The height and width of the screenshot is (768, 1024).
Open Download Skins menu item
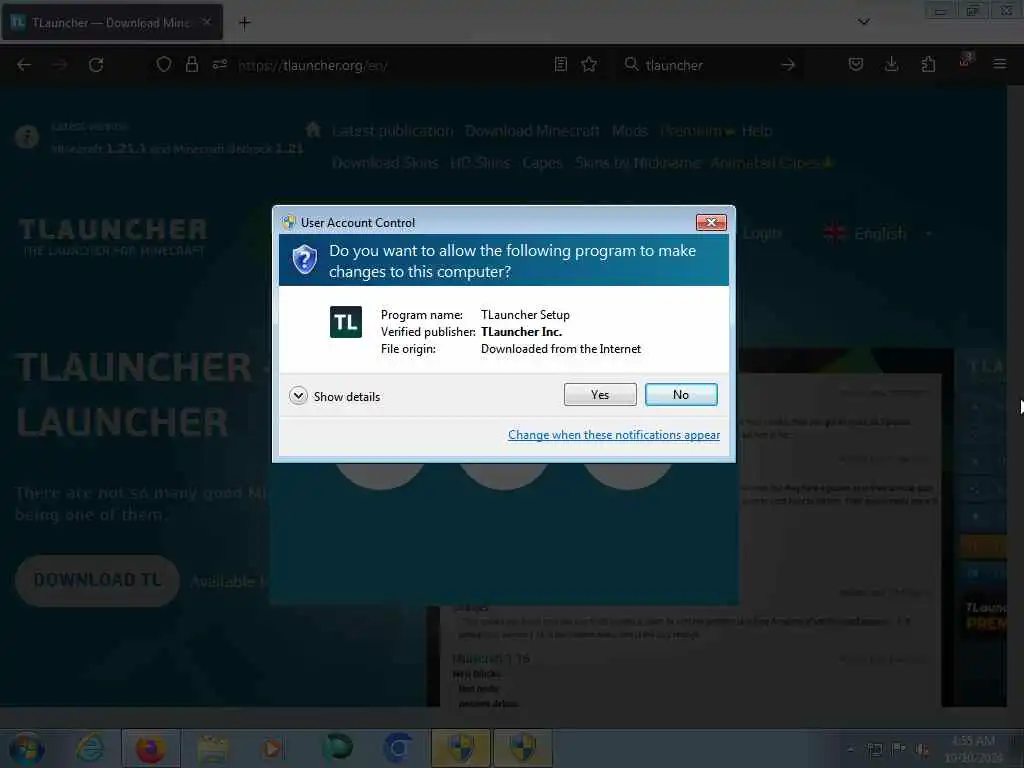pyautogui.click(x=385, y=163)
